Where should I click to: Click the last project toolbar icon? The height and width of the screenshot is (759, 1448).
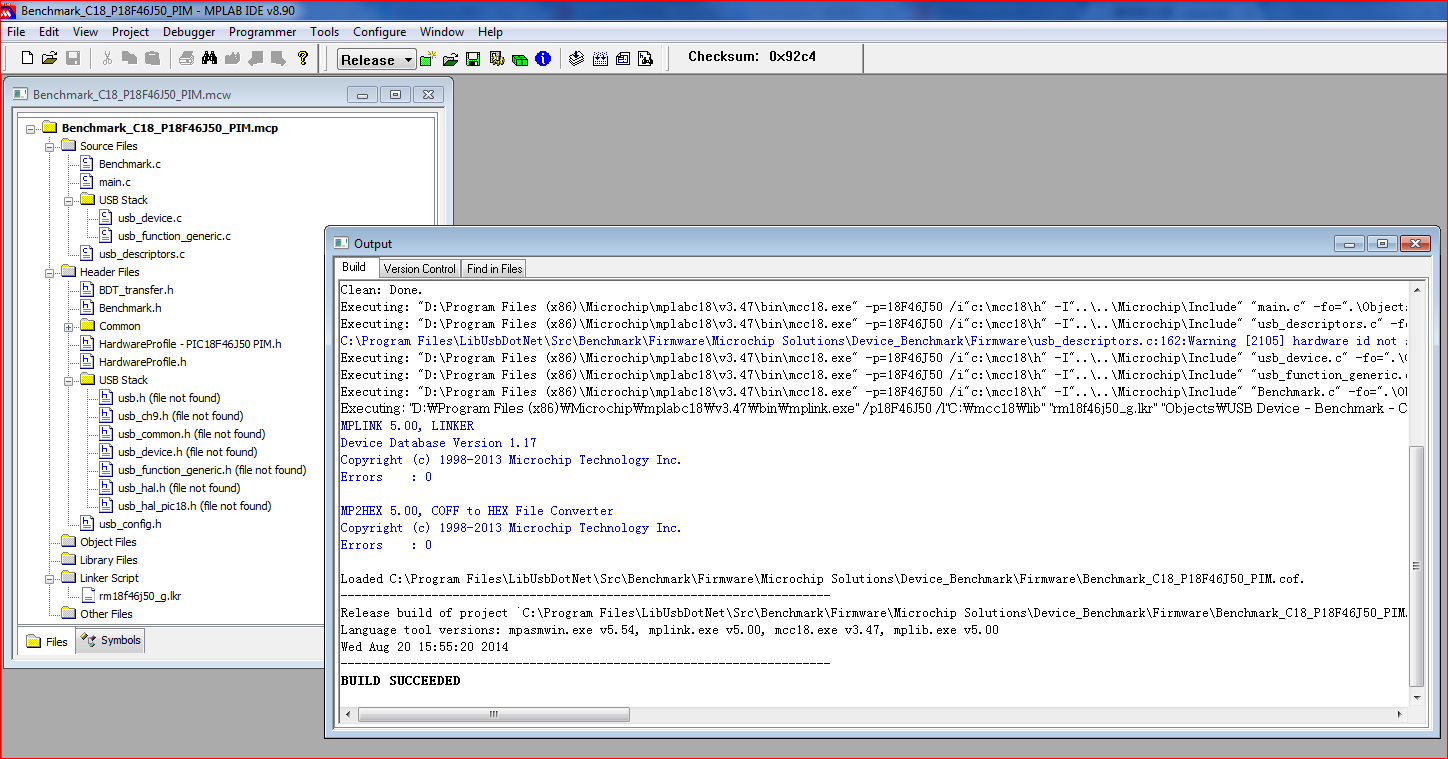point(646,59)
